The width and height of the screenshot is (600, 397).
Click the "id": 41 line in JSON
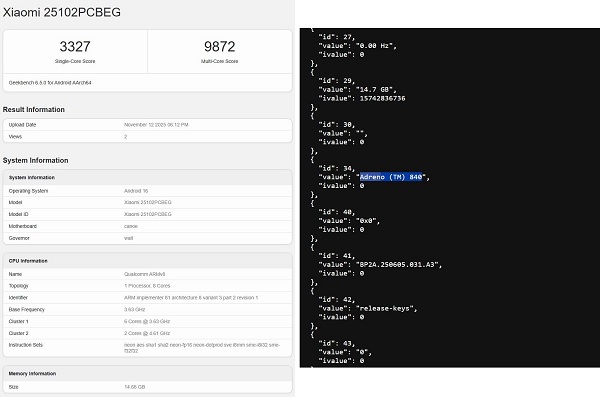[337, 256]
